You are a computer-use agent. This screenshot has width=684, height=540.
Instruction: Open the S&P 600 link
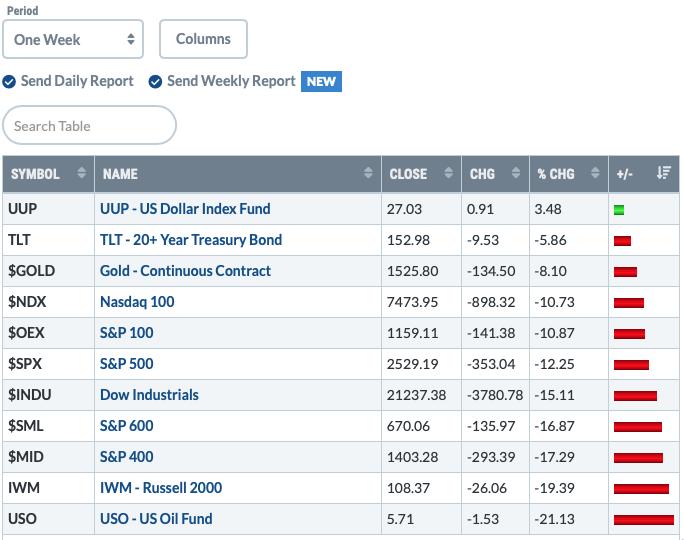click(127, 426)
